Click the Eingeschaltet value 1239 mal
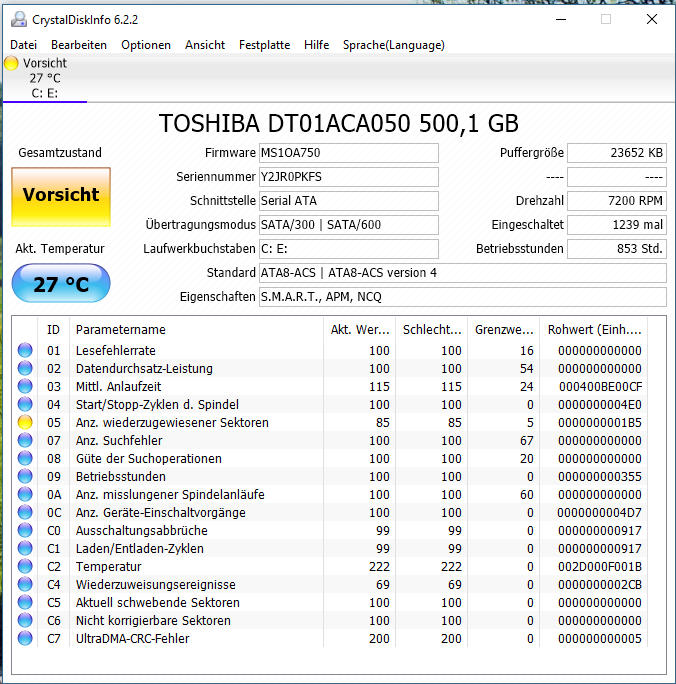The width and height of the screenshot is (676, 684). pos(617,225)
